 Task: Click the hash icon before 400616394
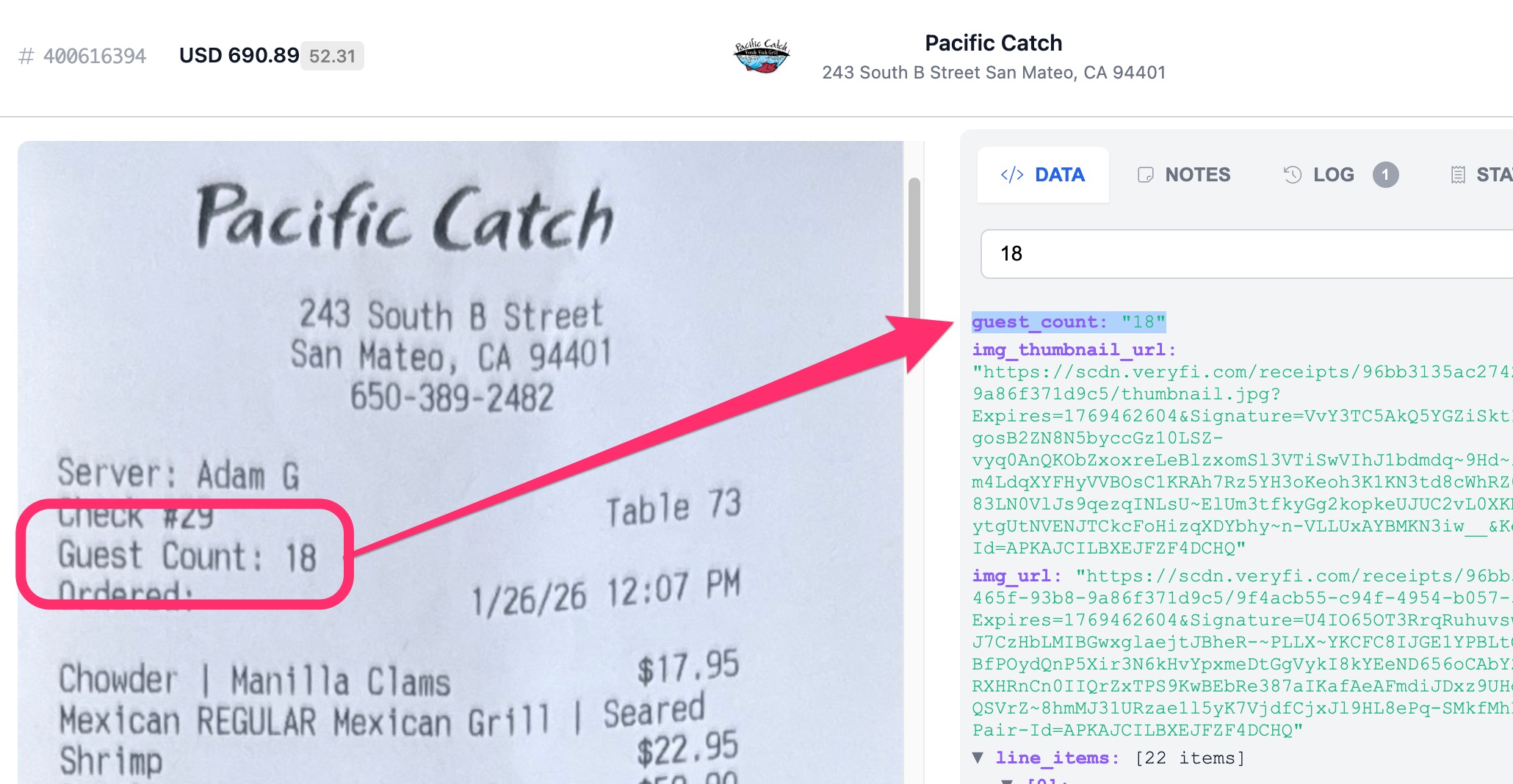(26, 57)
